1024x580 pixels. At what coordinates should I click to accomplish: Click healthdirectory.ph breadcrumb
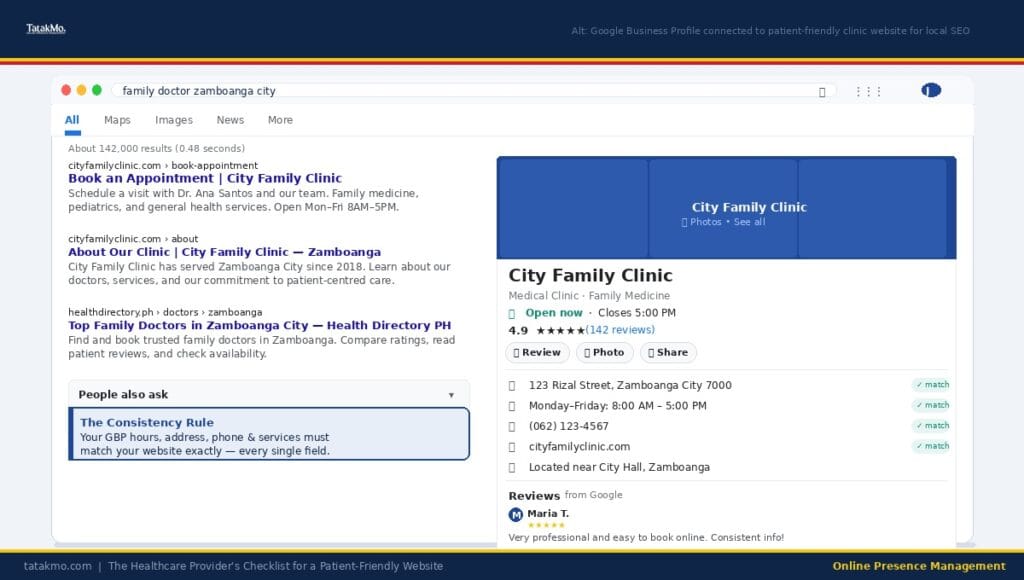click(x=165, y=312)
